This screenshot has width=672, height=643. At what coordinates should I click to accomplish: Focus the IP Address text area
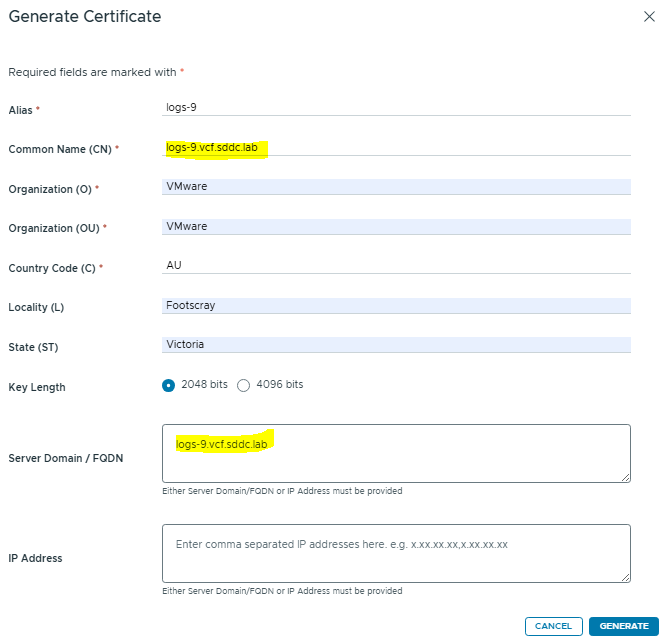point(396,553)
